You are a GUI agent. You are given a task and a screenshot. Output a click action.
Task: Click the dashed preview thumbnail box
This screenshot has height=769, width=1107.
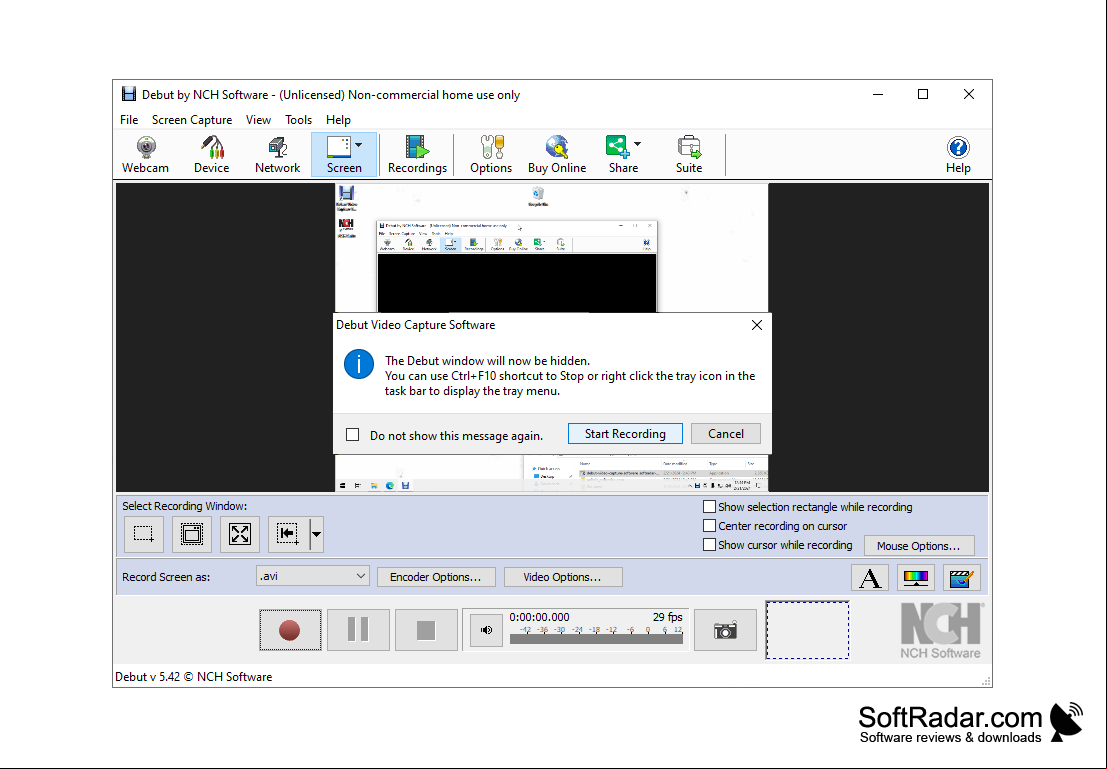[808, 630]
